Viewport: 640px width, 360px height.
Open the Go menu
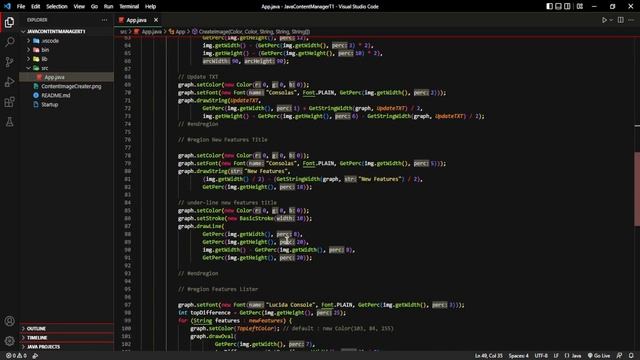[x=94, y=7]
